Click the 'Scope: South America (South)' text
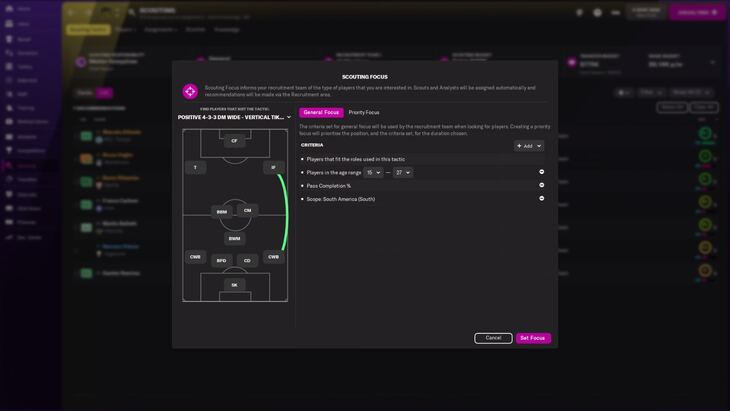Screen dimensions: 730x411 click(341, 199)
